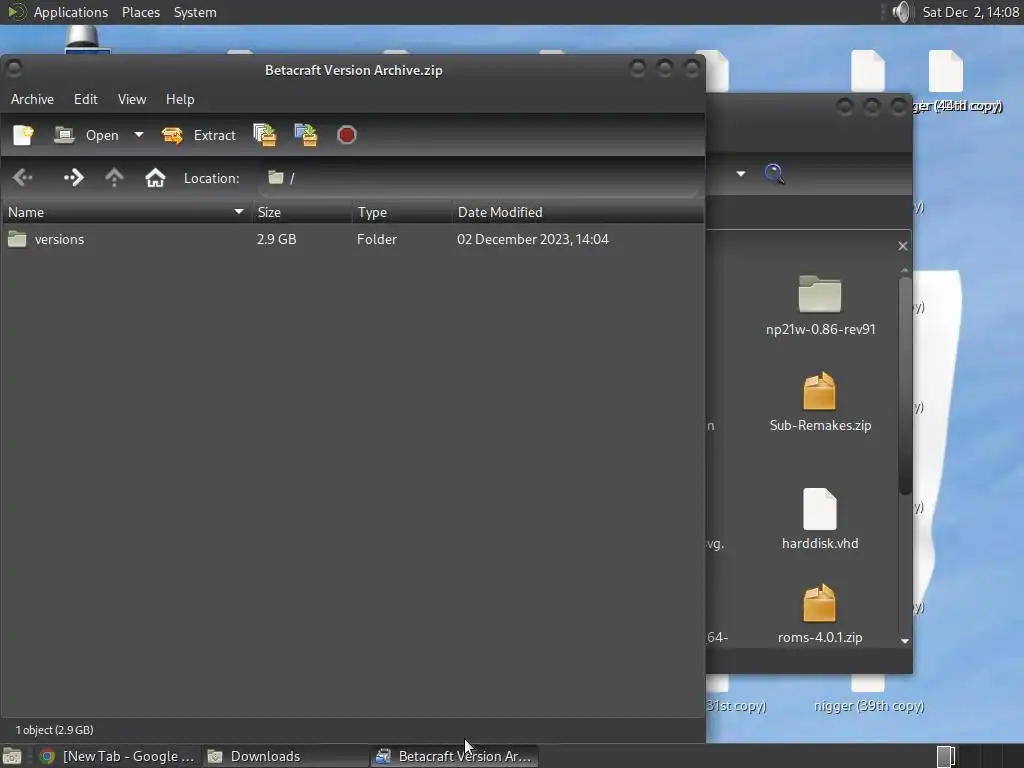Click the search magnifier icon in Downloads window
Image resolution: width=1024 pixels, height=768 pixels.
tap(775, 174)
